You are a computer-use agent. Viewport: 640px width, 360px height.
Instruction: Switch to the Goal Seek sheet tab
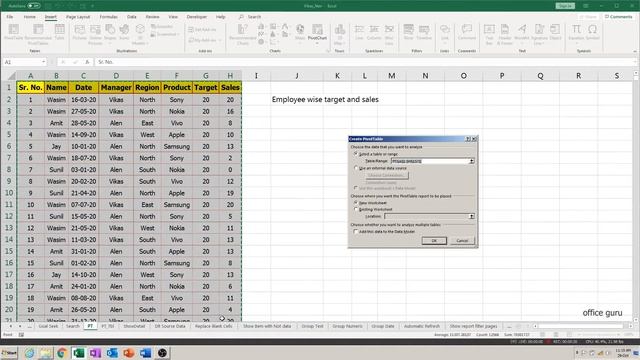point(48,326)
